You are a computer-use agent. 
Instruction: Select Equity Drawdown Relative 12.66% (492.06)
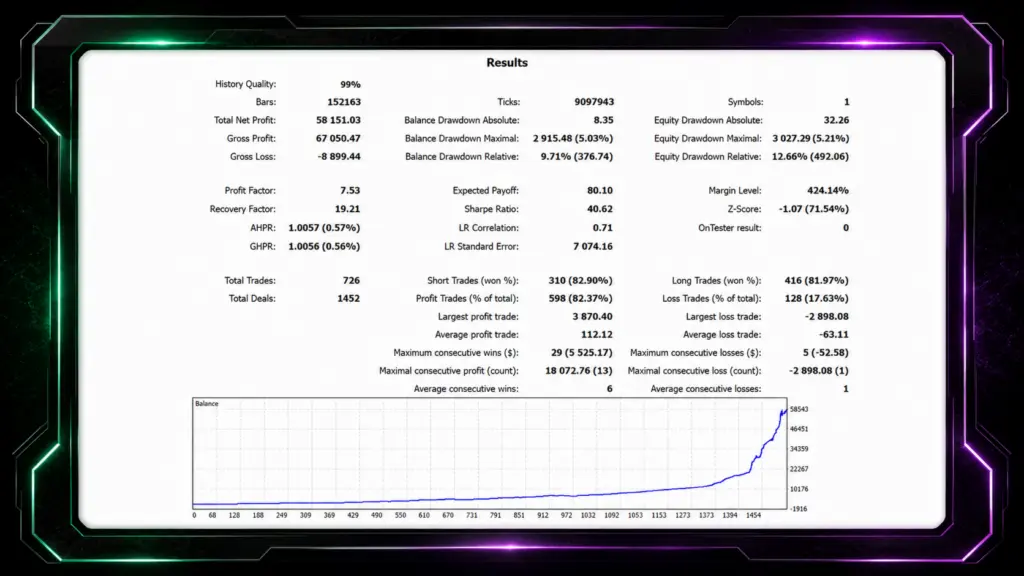click(810, 157)
